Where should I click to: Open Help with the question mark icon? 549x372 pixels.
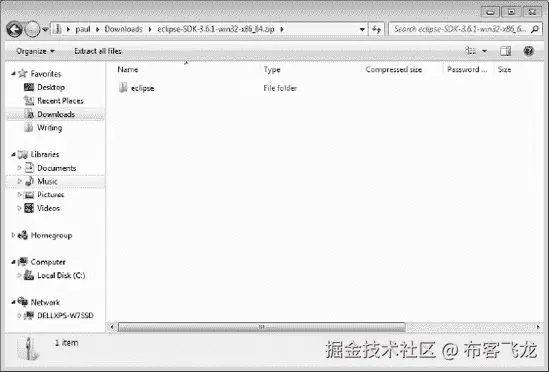click(x=528, y=51)
